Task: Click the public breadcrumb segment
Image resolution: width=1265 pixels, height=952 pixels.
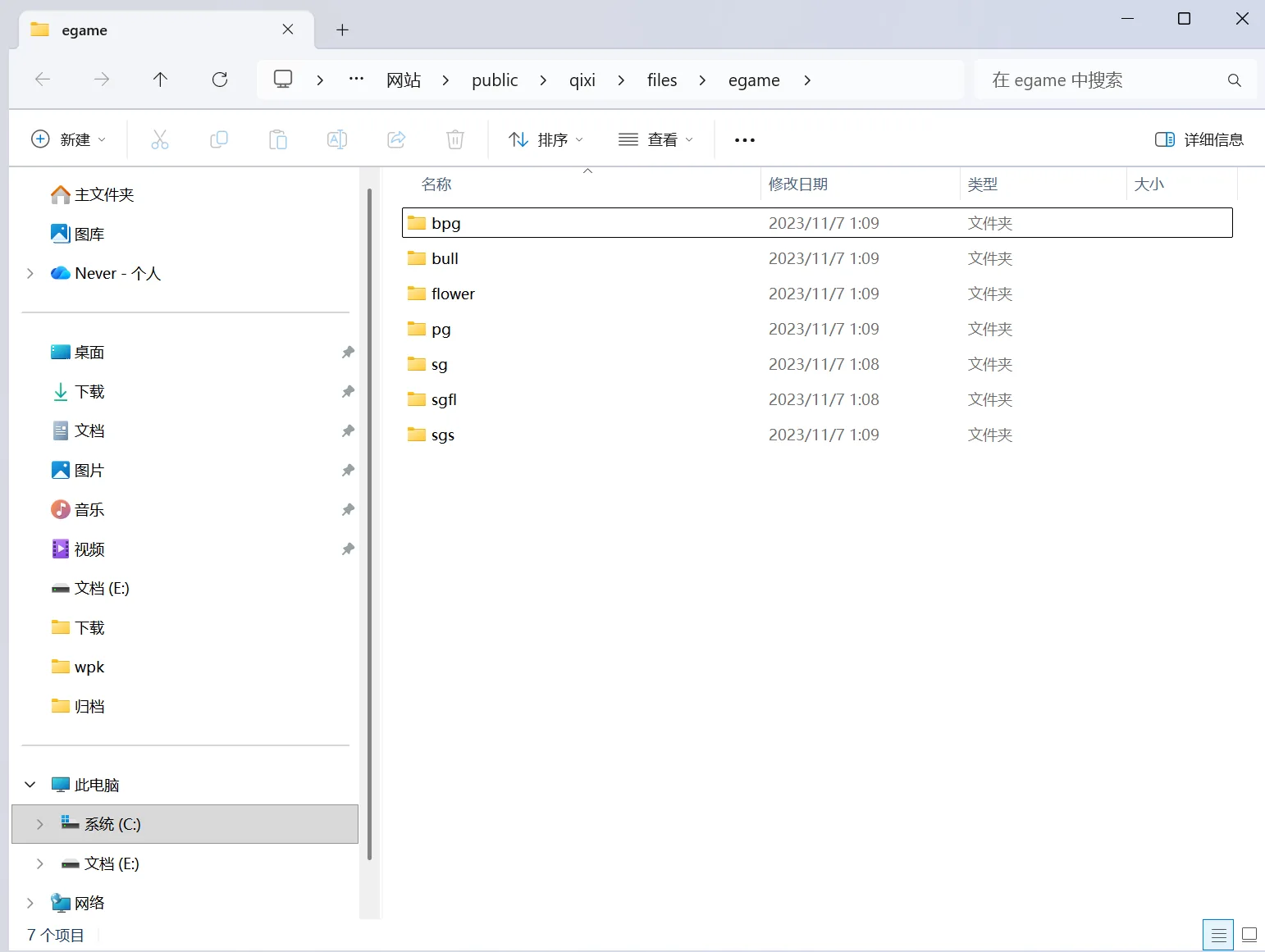Action: [495, 80]
